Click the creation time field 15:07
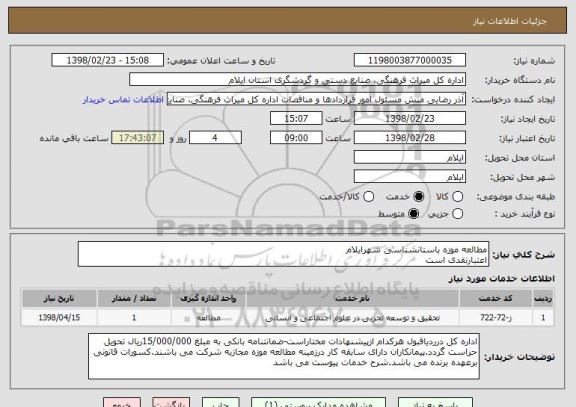 point(296,118)
